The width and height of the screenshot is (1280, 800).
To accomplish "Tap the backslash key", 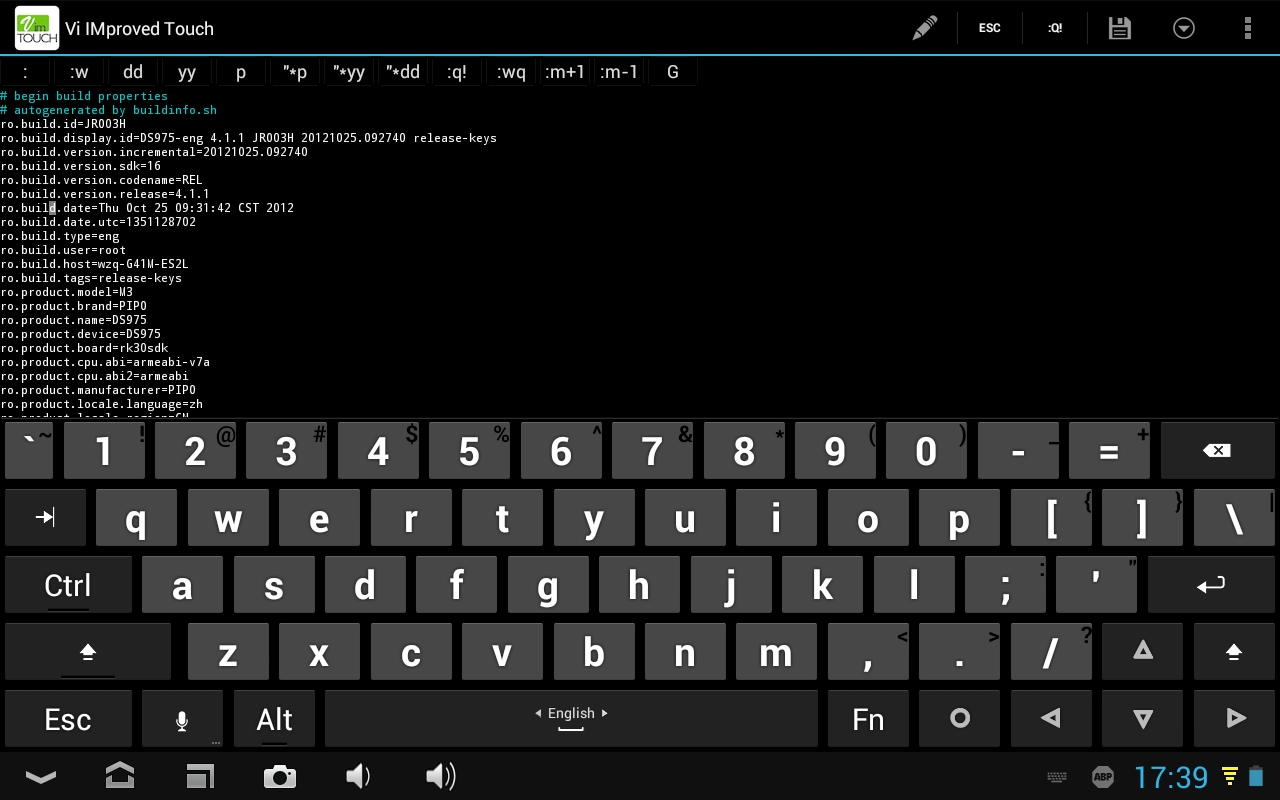I will [1234, 517].
